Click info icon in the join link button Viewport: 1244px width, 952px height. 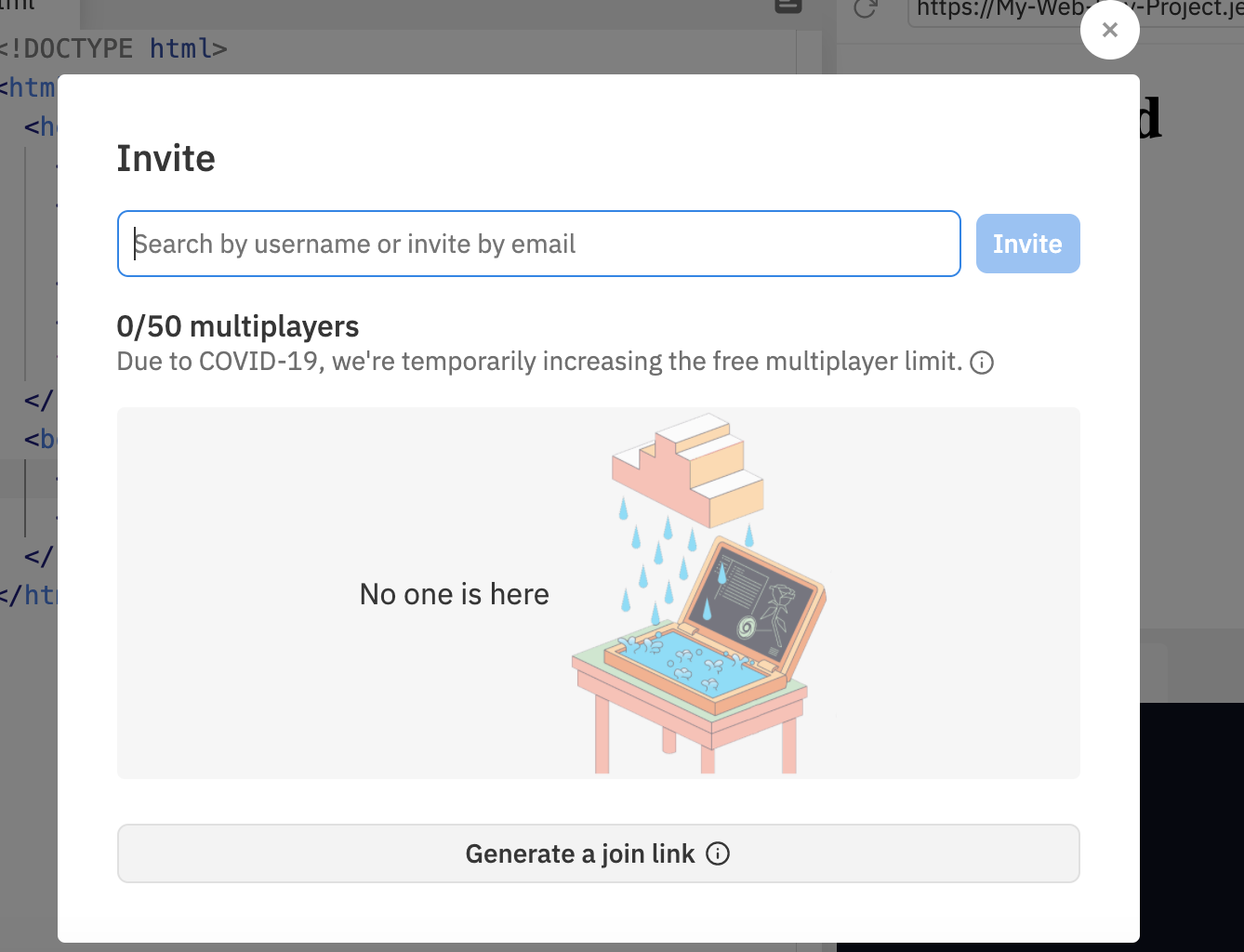718,853
